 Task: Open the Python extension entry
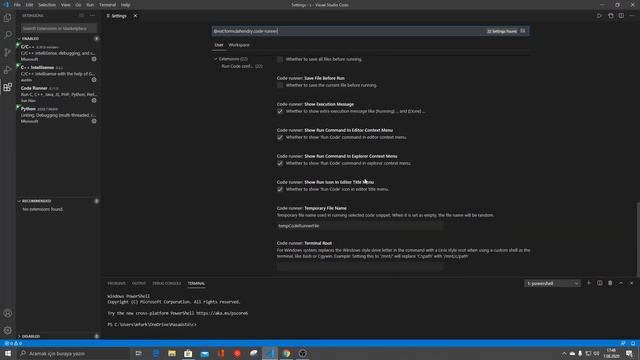[x=58, y=115]
